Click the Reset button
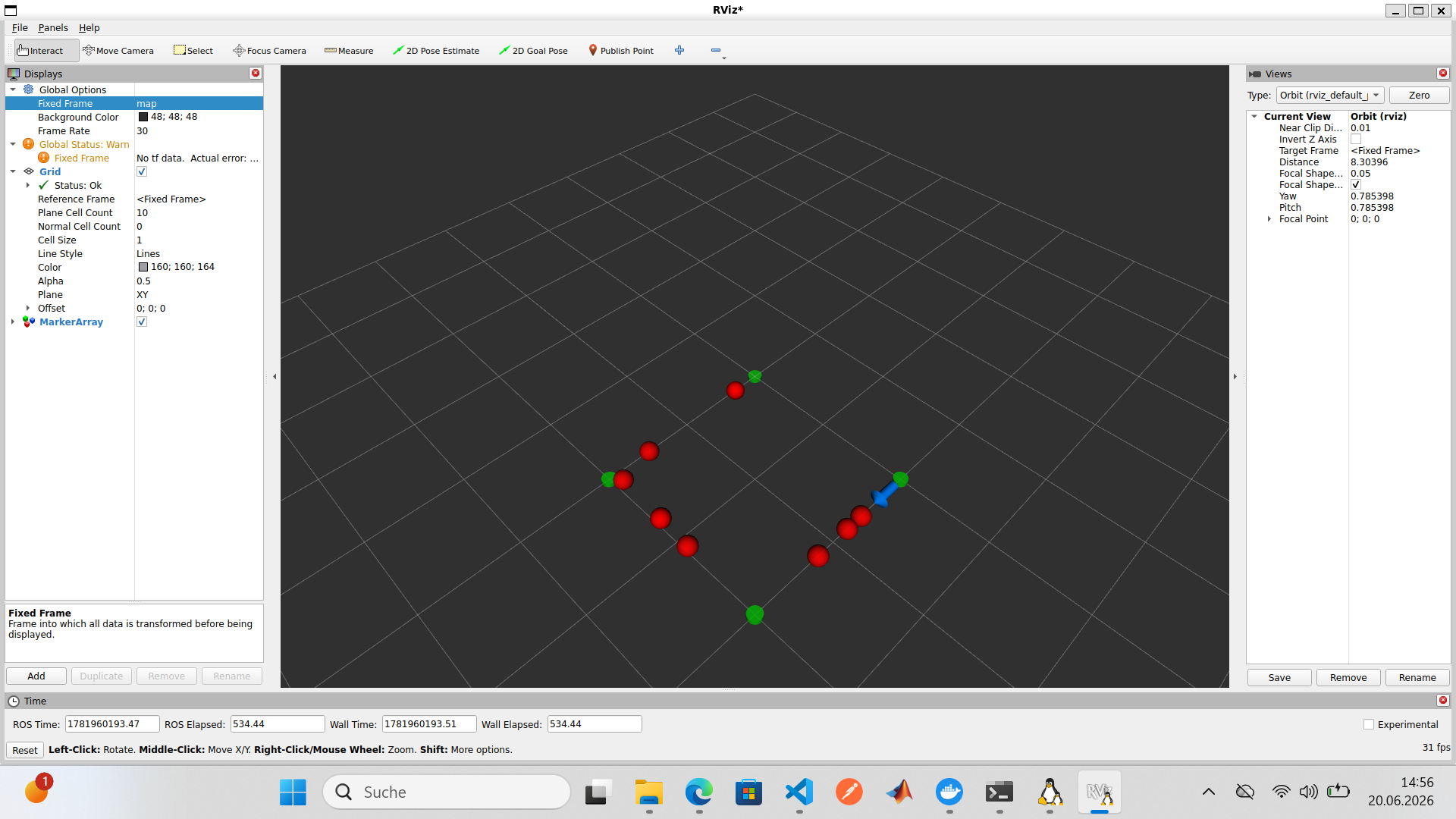This screenshot has width=1456, height=819. click(x=25, y=750)
